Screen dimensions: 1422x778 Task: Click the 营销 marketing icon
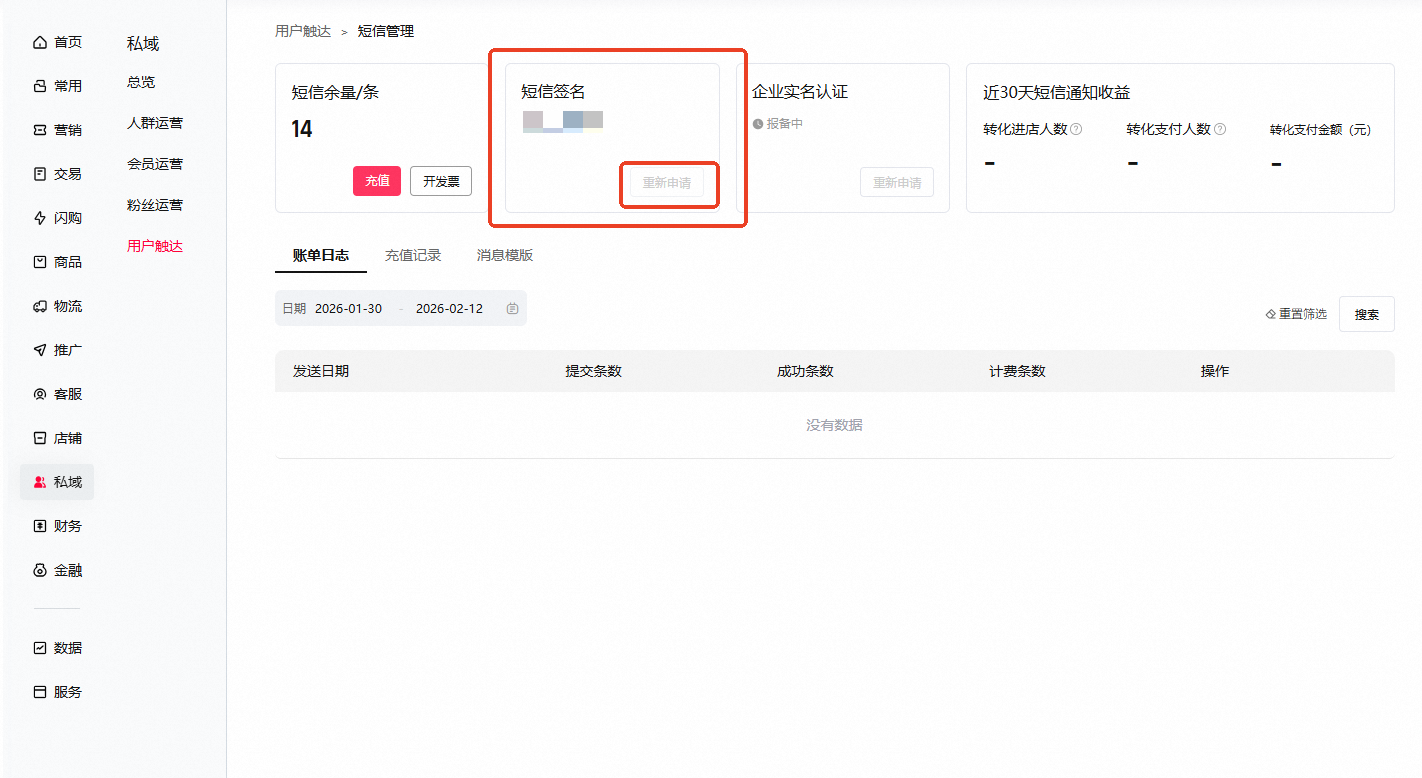40,130
